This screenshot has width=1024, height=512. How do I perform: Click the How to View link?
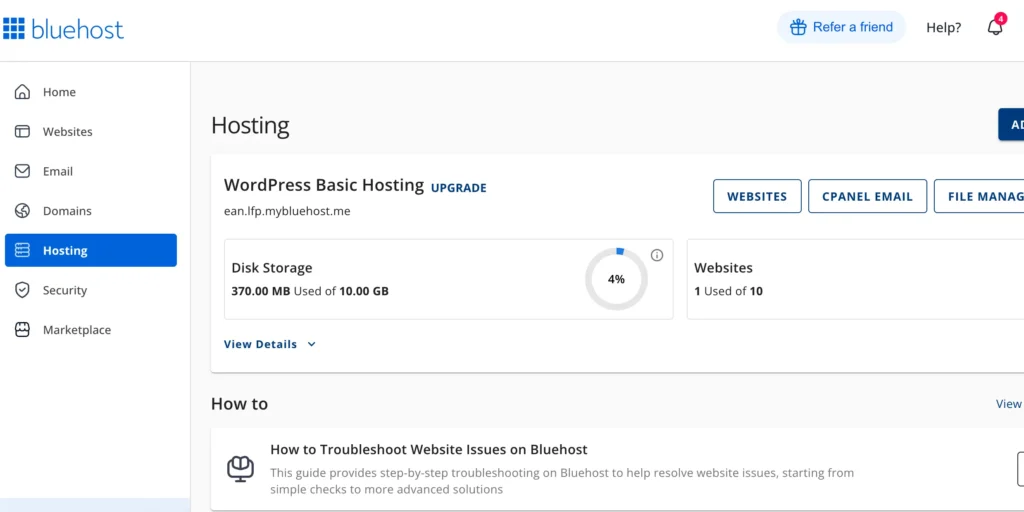click(1009, 404)
